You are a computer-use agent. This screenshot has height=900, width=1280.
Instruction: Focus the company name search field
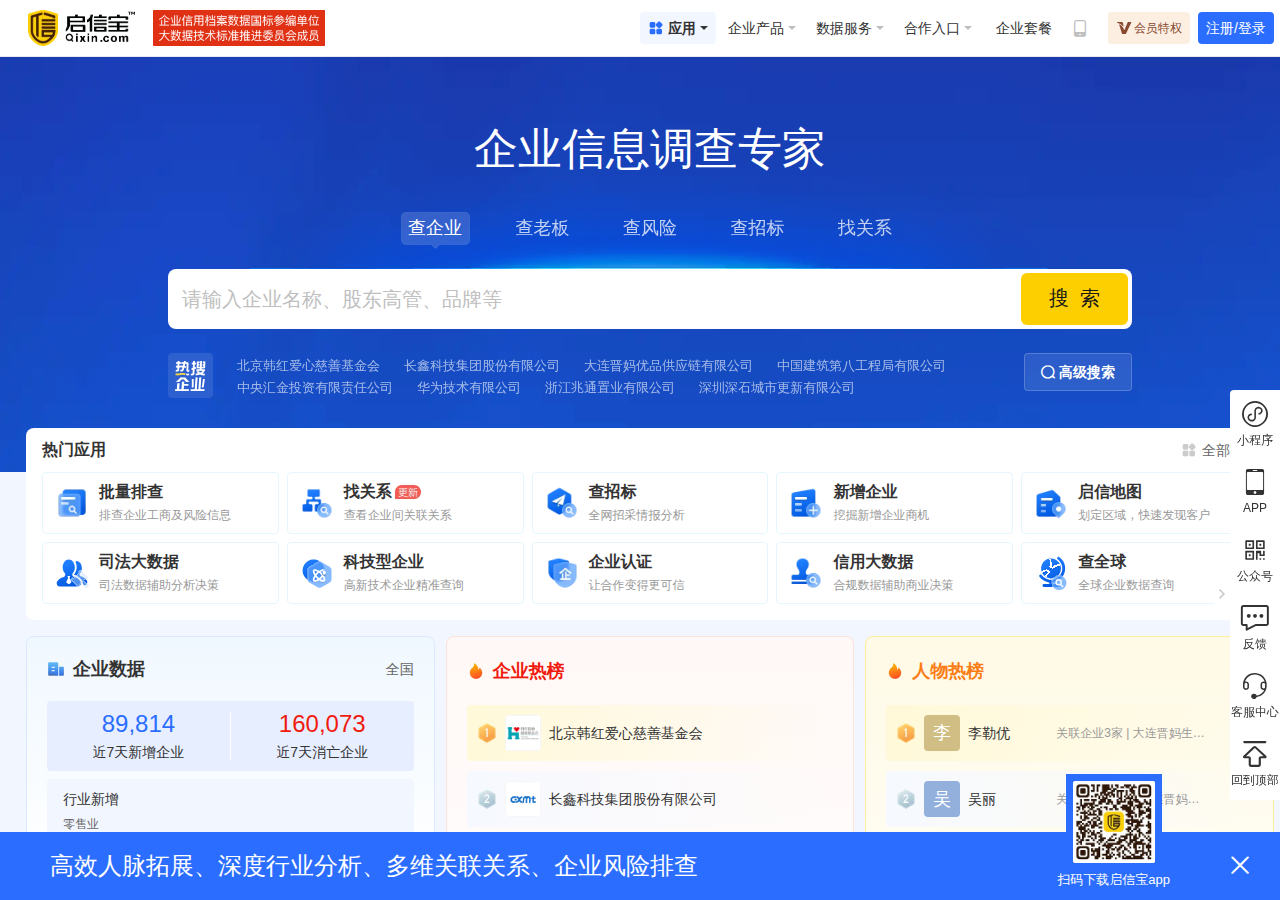coord(594,299)
